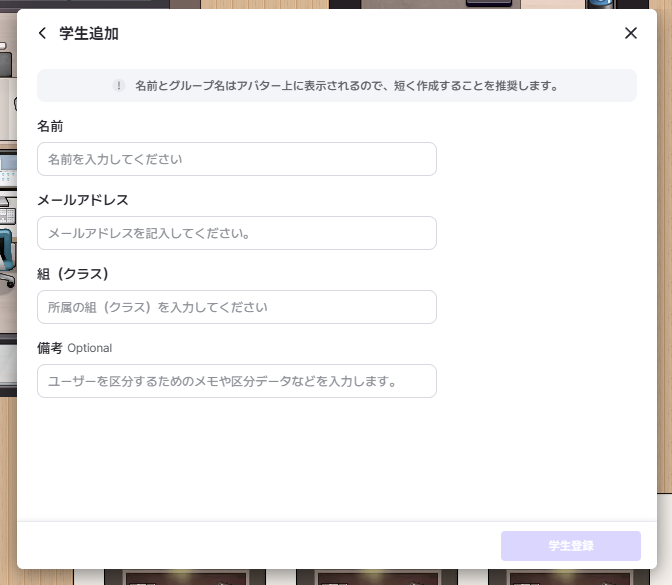This screenshot has height=585, width=672.
Task: Click the notice text about avatar names
Action: click(346, 86)
